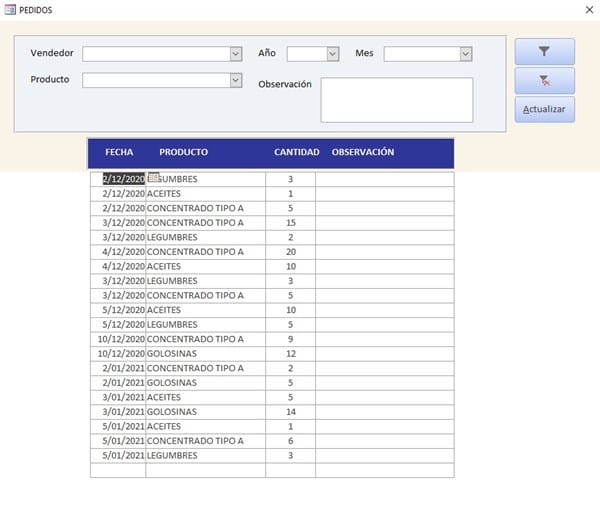Viewport: 600px width, 507px height.
Task: Open the Mes dropdown list
Action: click(465, 54)
